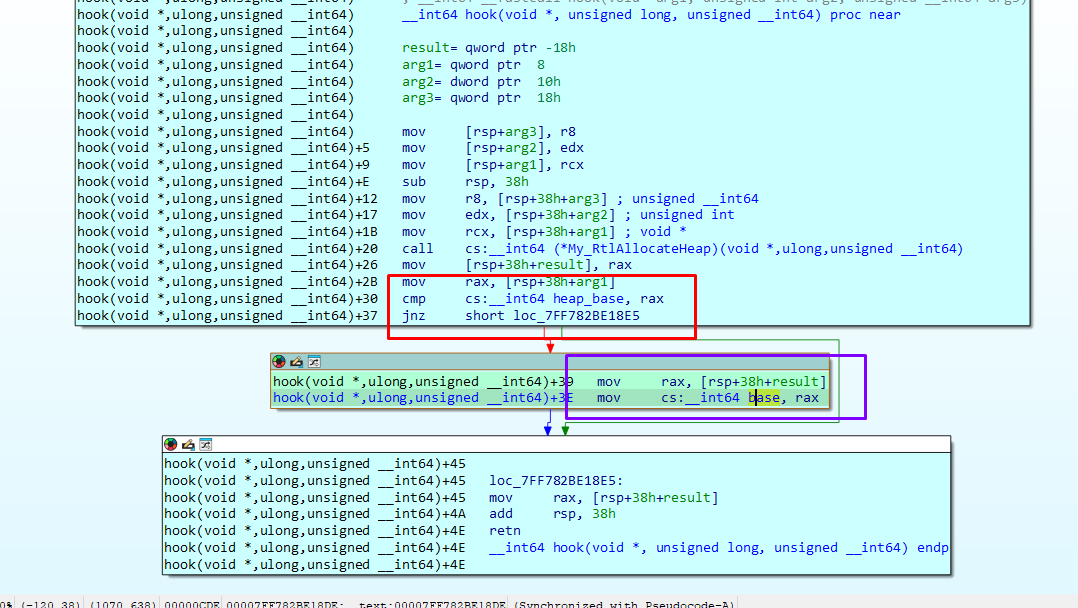Image resolution: width=1078 pixels, height=608 pixels.
Task: Click the '[rsp+arg2], edx' operand
Action: (x=525, y=148)
